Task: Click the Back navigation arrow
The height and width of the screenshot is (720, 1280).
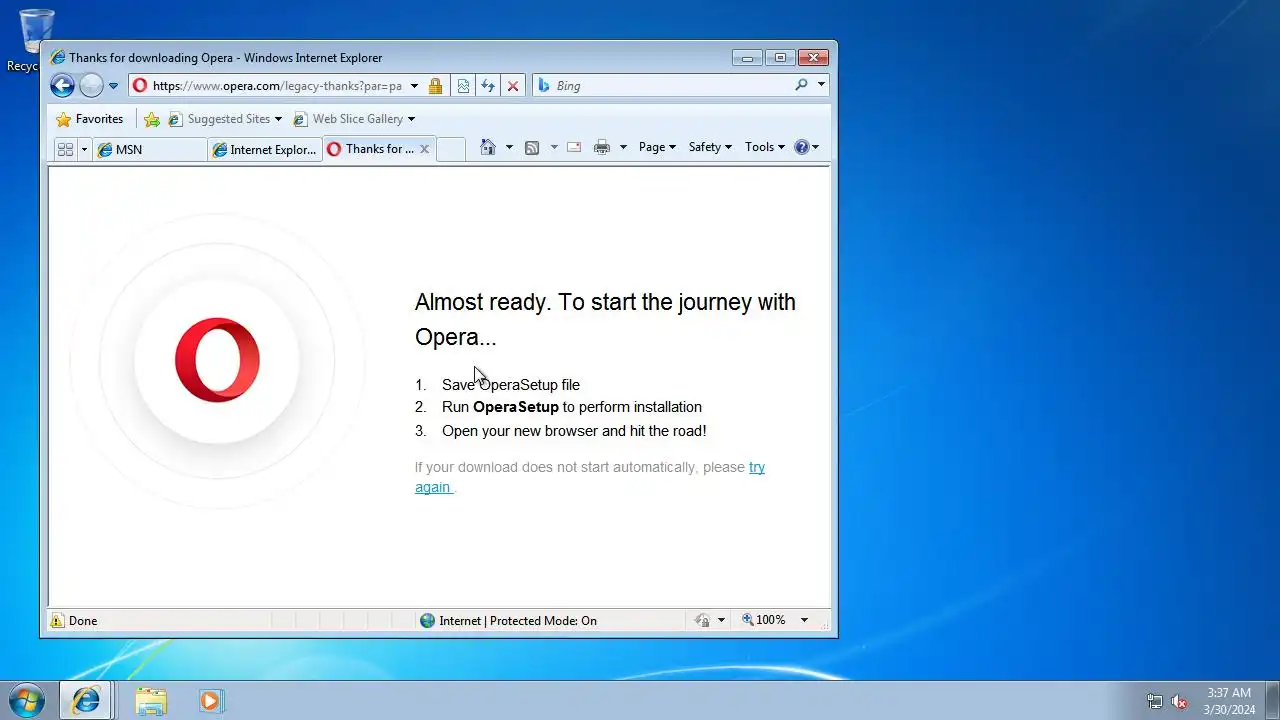Action: point(62,86)
